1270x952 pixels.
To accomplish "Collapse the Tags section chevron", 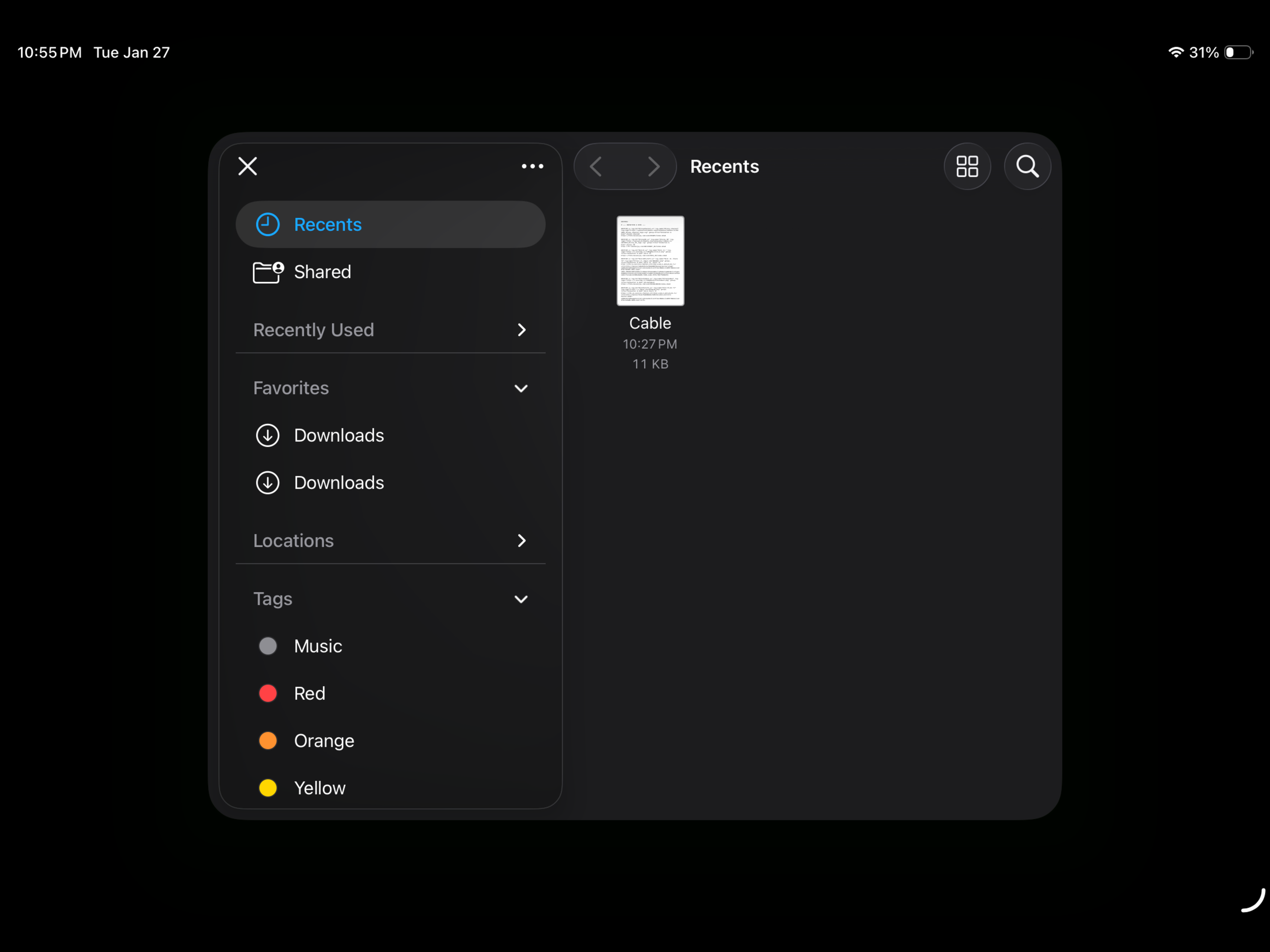I will (x=521, y=599).
